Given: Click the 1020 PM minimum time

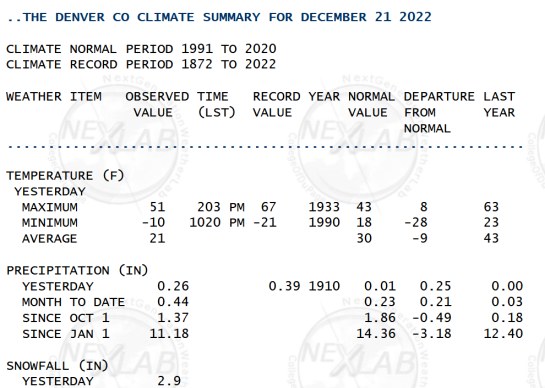Looking at the screenshot, I should pyautogui.click(x=217, y=223).
